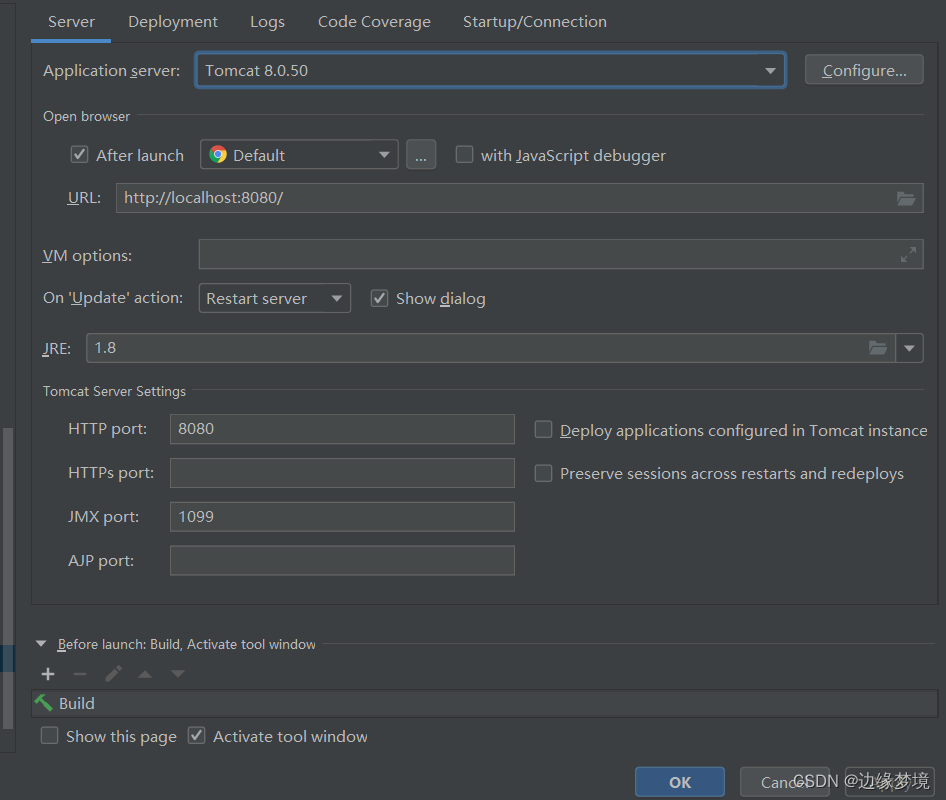Enable Preserve sessions across restarts and redeploys

[543, 473]
